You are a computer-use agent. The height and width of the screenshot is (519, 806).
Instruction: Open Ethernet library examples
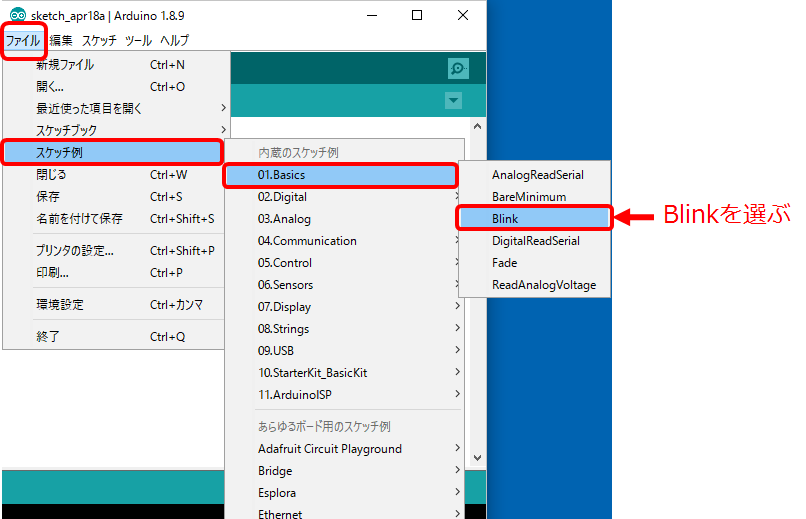click(344, 513)
